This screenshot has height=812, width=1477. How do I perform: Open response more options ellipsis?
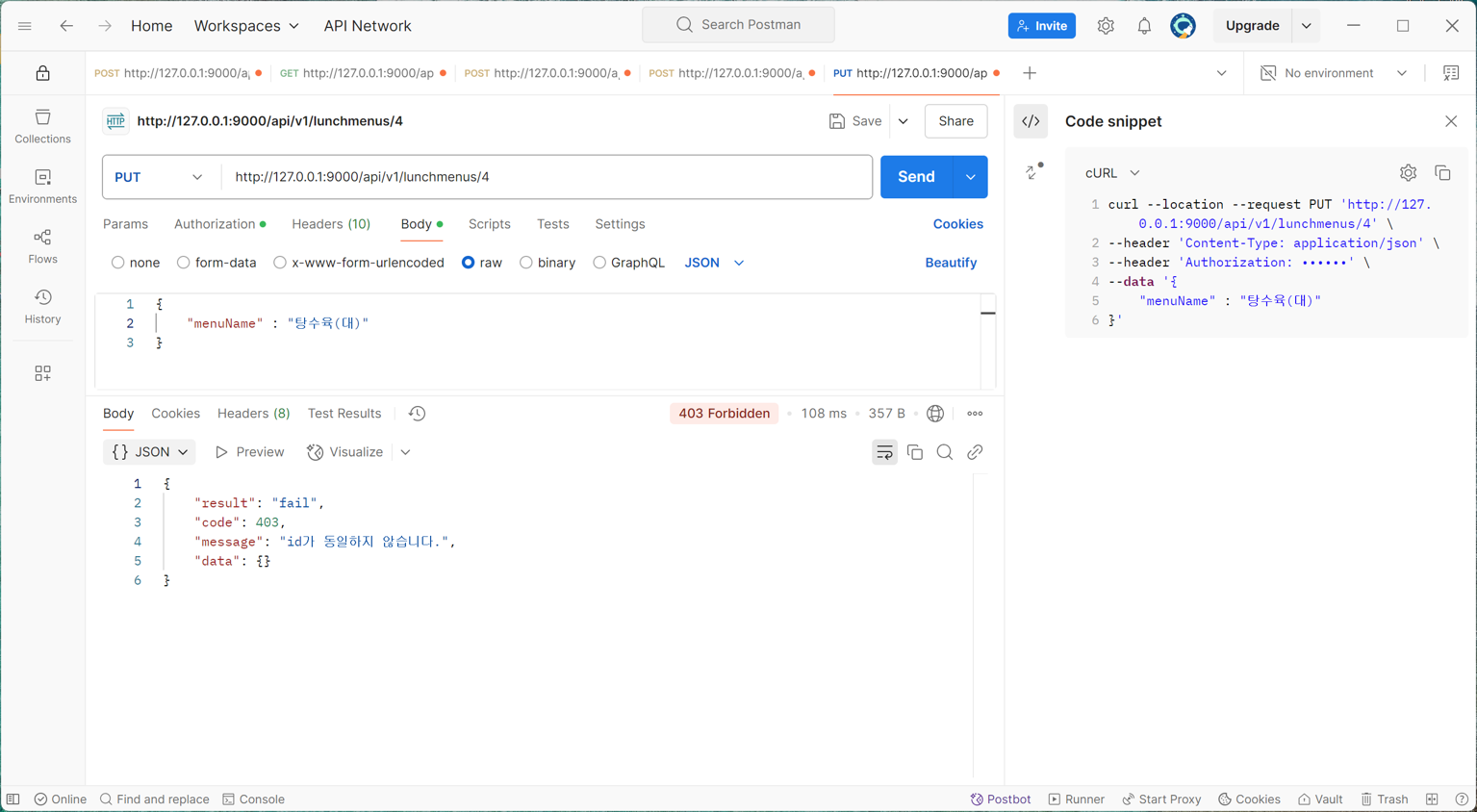[x=975, y=414]
